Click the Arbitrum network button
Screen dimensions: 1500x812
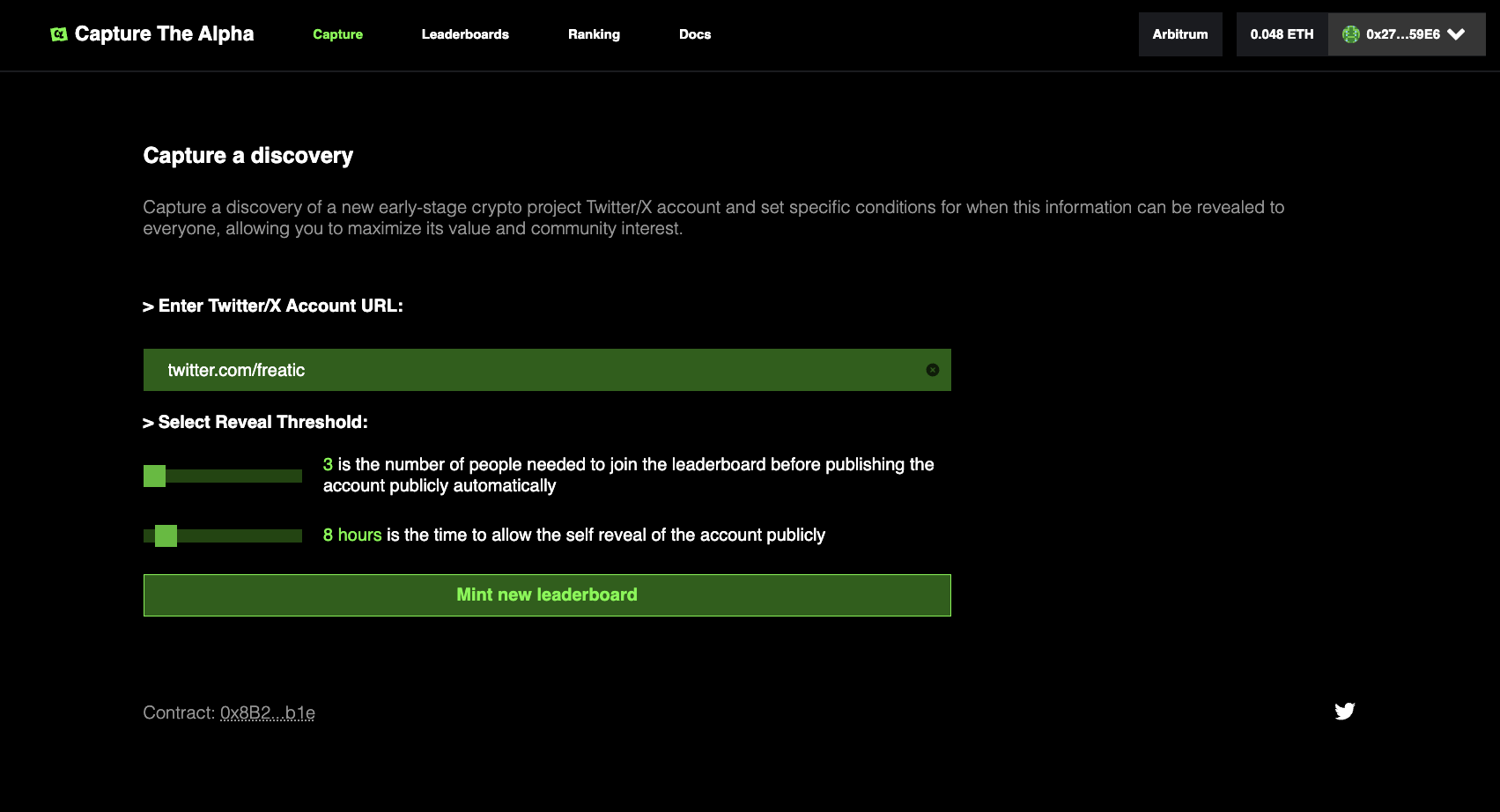click(x=1179, y=34)
